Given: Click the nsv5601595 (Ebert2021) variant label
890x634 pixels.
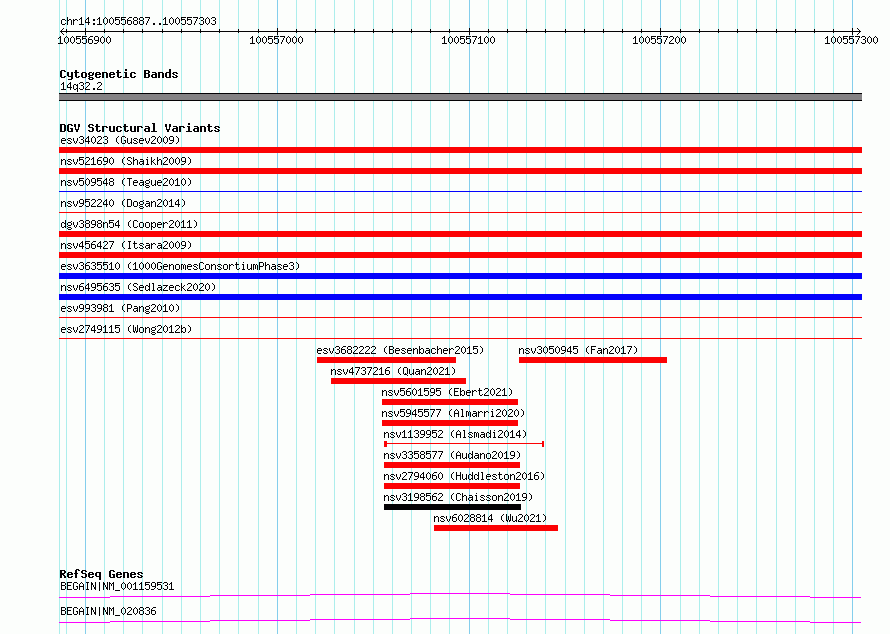Looking at the screenshot, I should coord(447,392).
